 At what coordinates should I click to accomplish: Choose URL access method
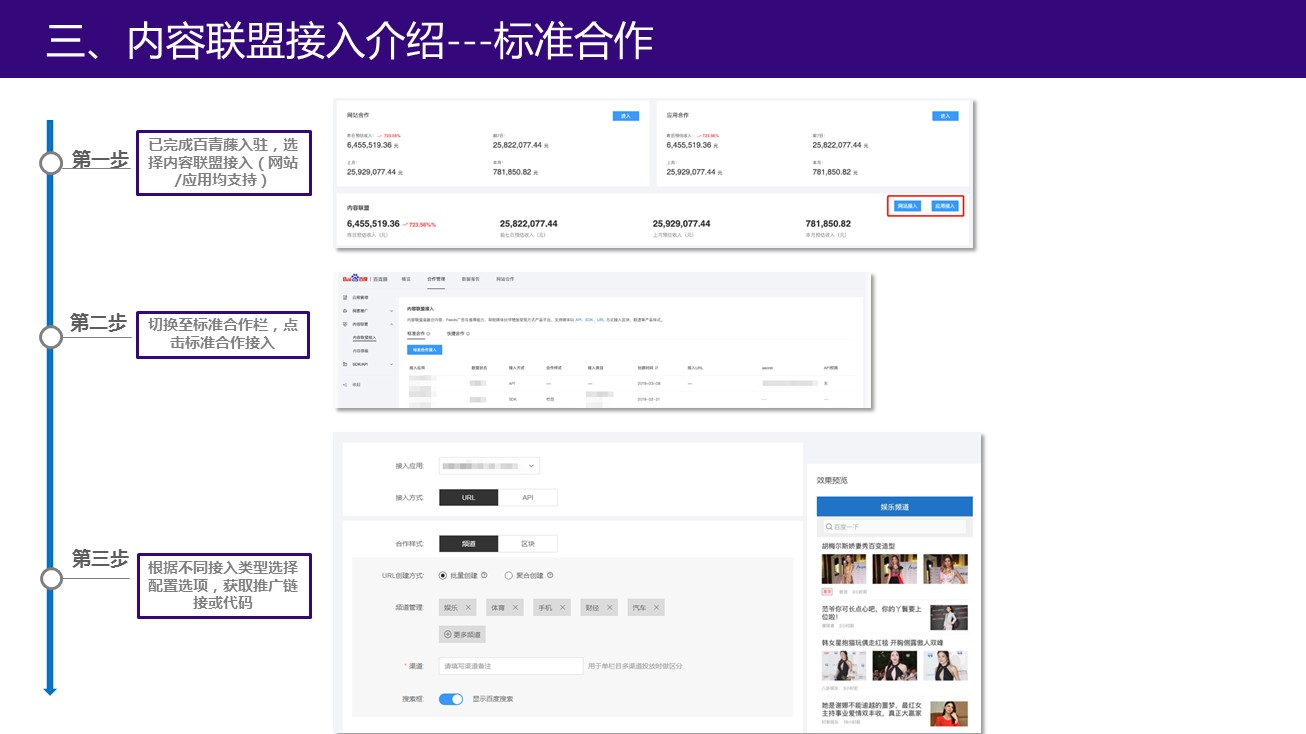point(469,497)
